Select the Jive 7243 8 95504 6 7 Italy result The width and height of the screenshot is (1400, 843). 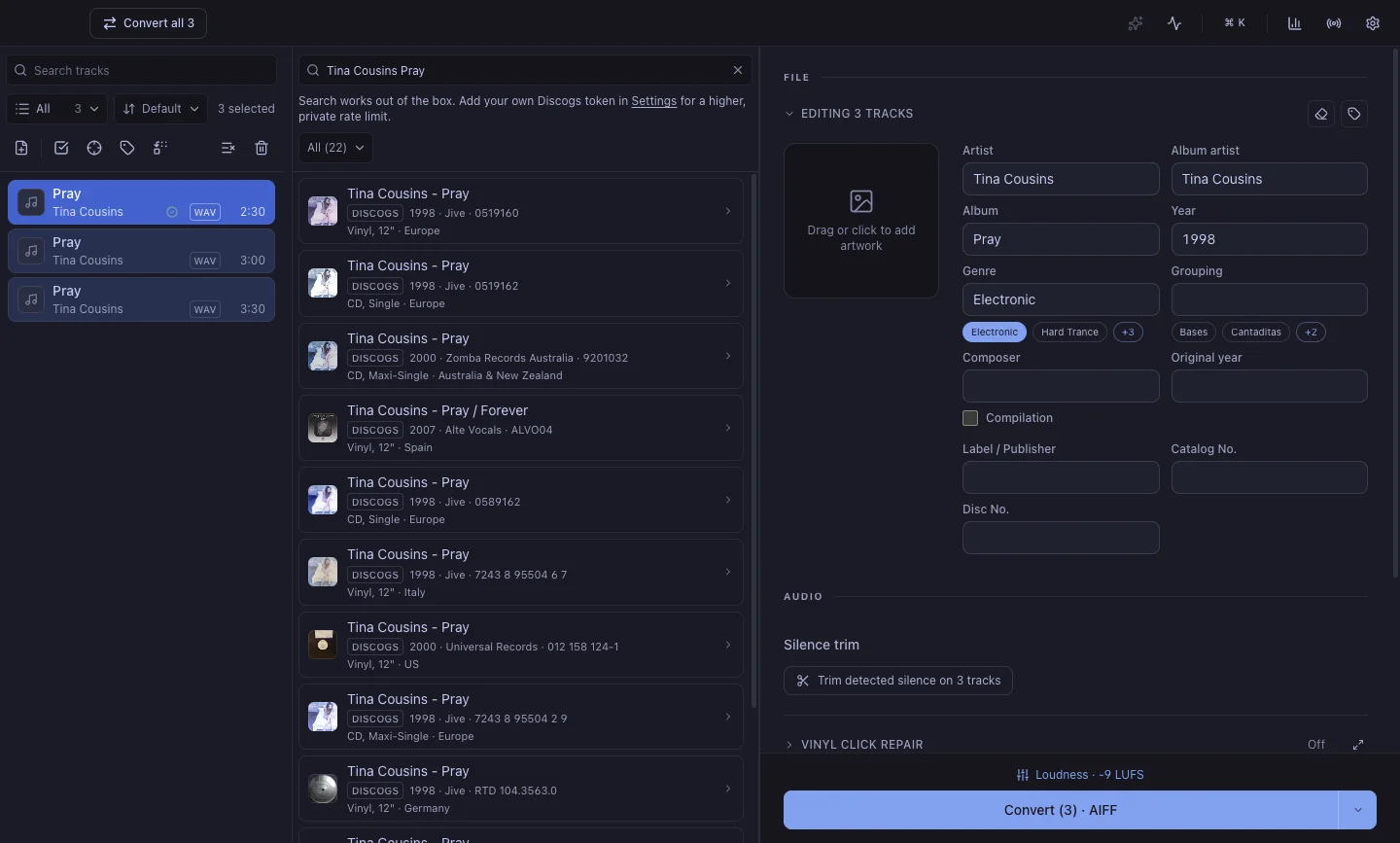coord(521,572)
